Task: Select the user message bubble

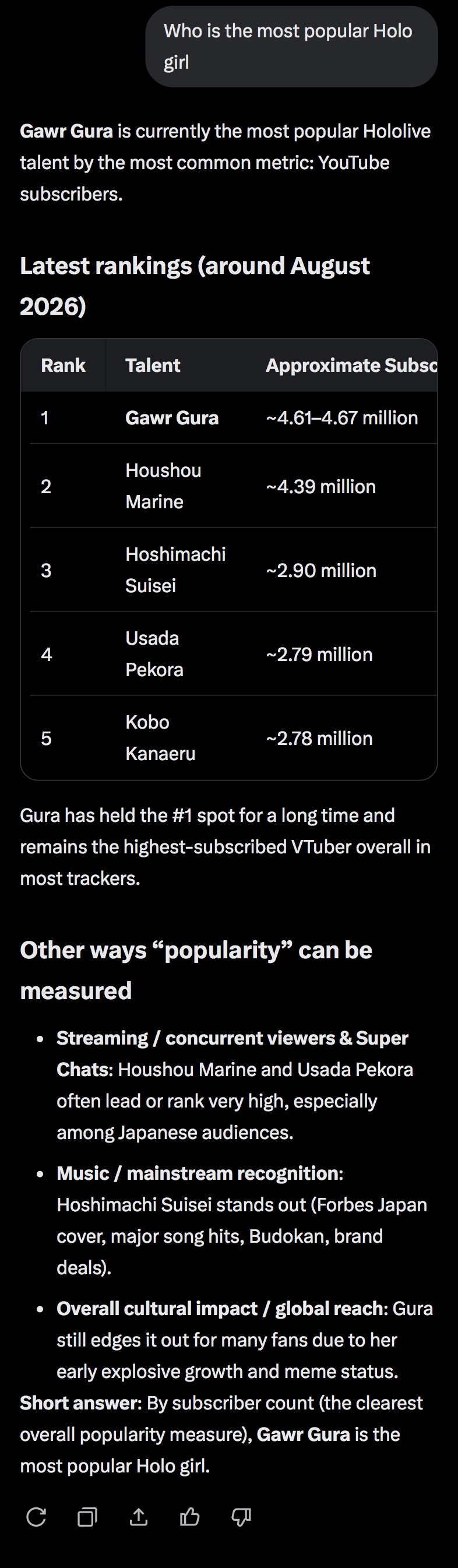Action: pyautogui.click(x=291, y=46)
